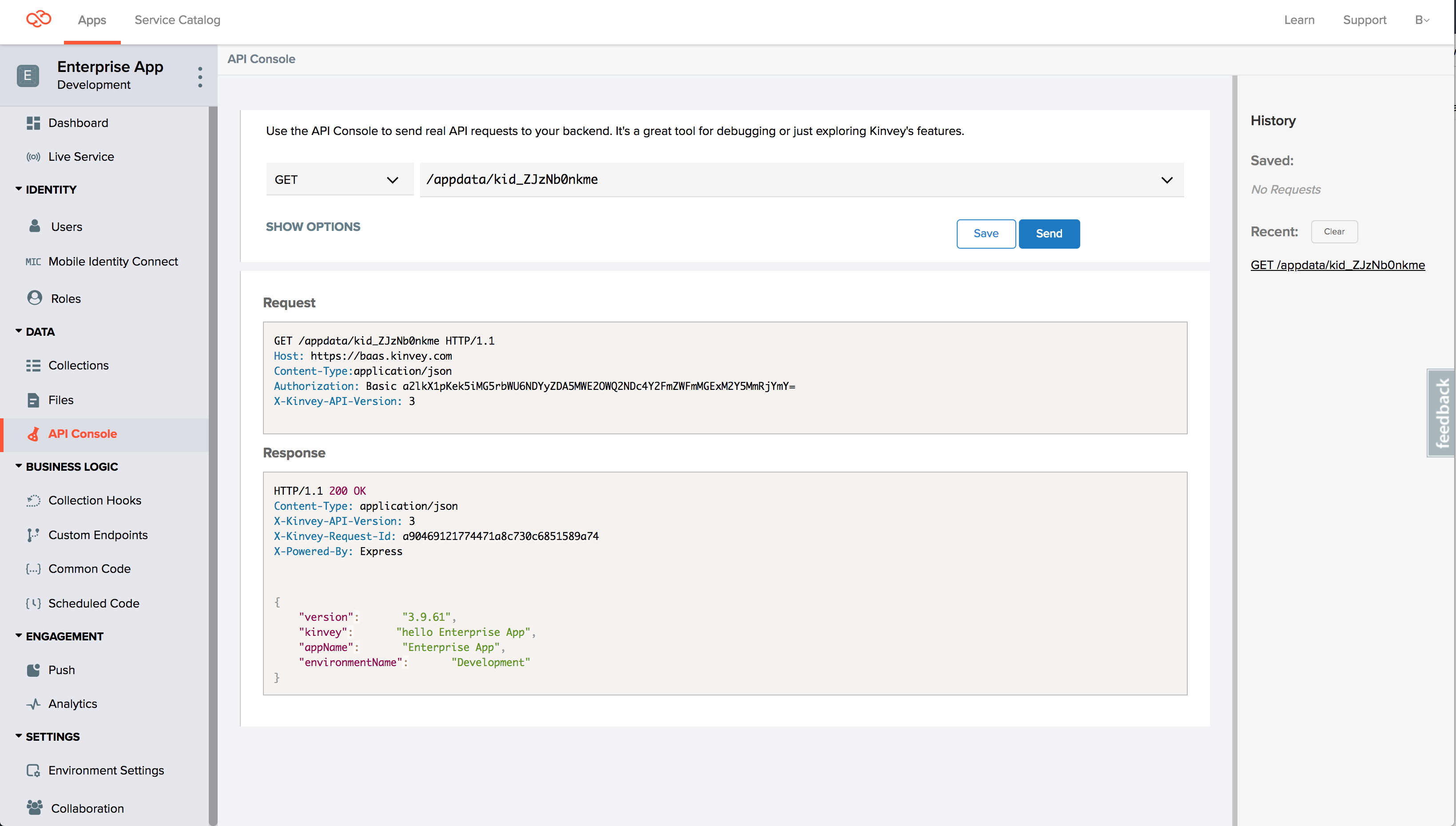Expand SHOW OPTIONS in API Console
Viewport: 1456px width, 826px height.
313,226
